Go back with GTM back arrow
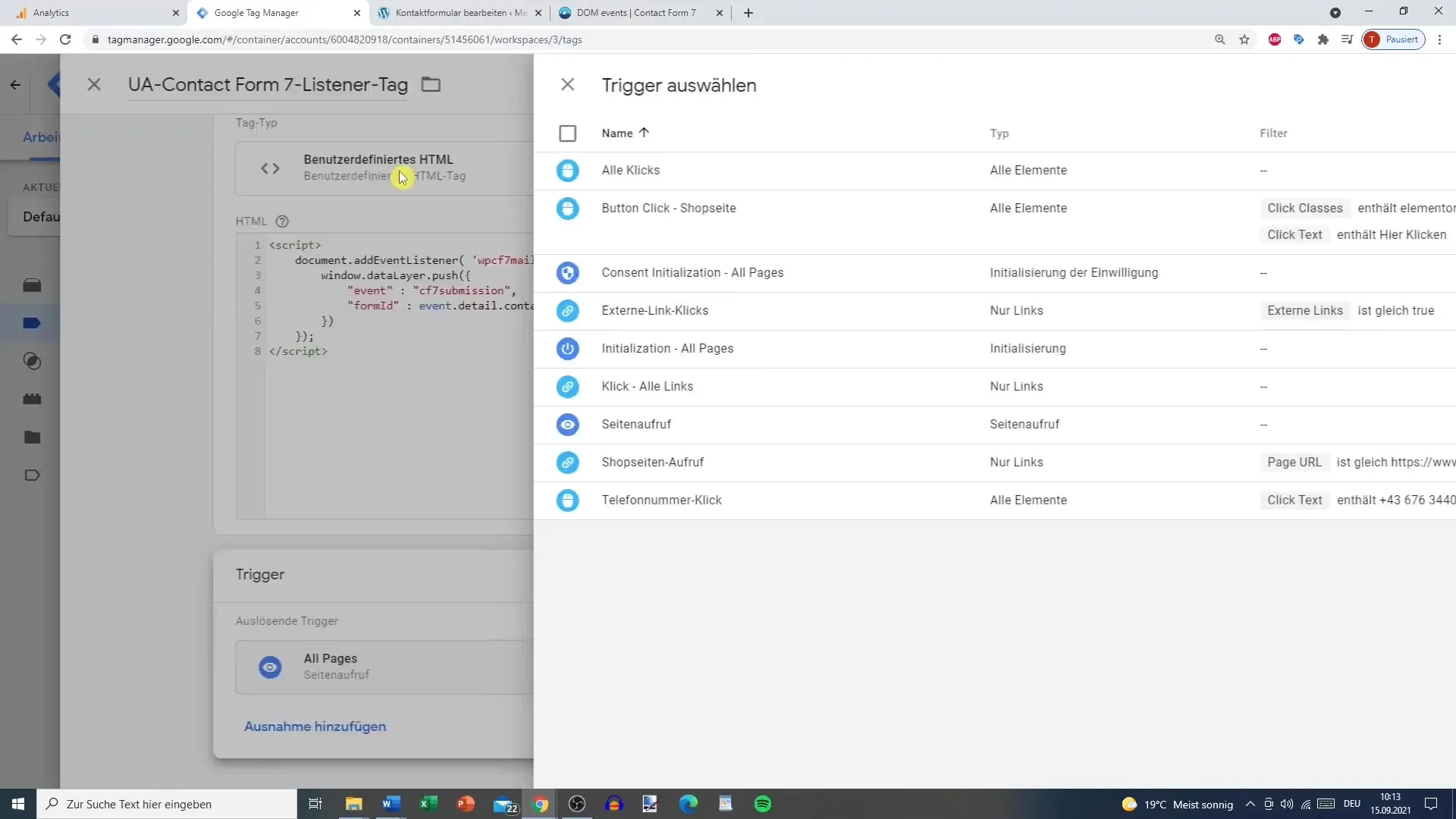Screen dimensions: 1456x819 click(x=15, y=85)
